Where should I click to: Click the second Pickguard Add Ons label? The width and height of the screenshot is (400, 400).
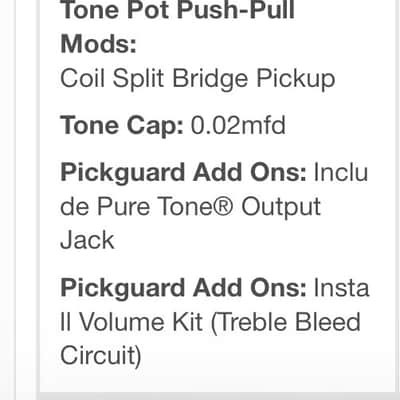pos(183,289)
